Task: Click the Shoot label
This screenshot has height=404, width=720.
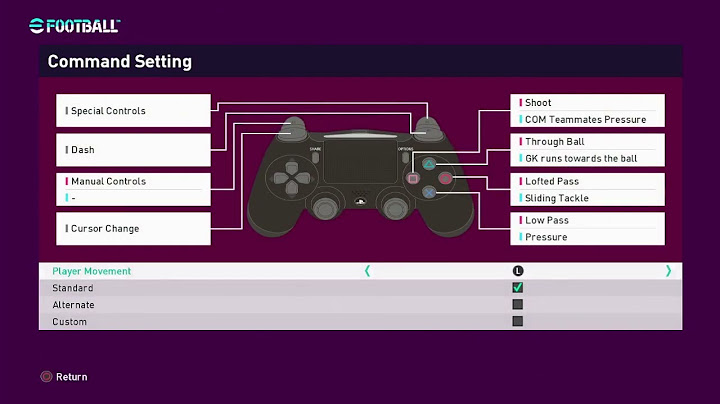Action: coord(538,103)
